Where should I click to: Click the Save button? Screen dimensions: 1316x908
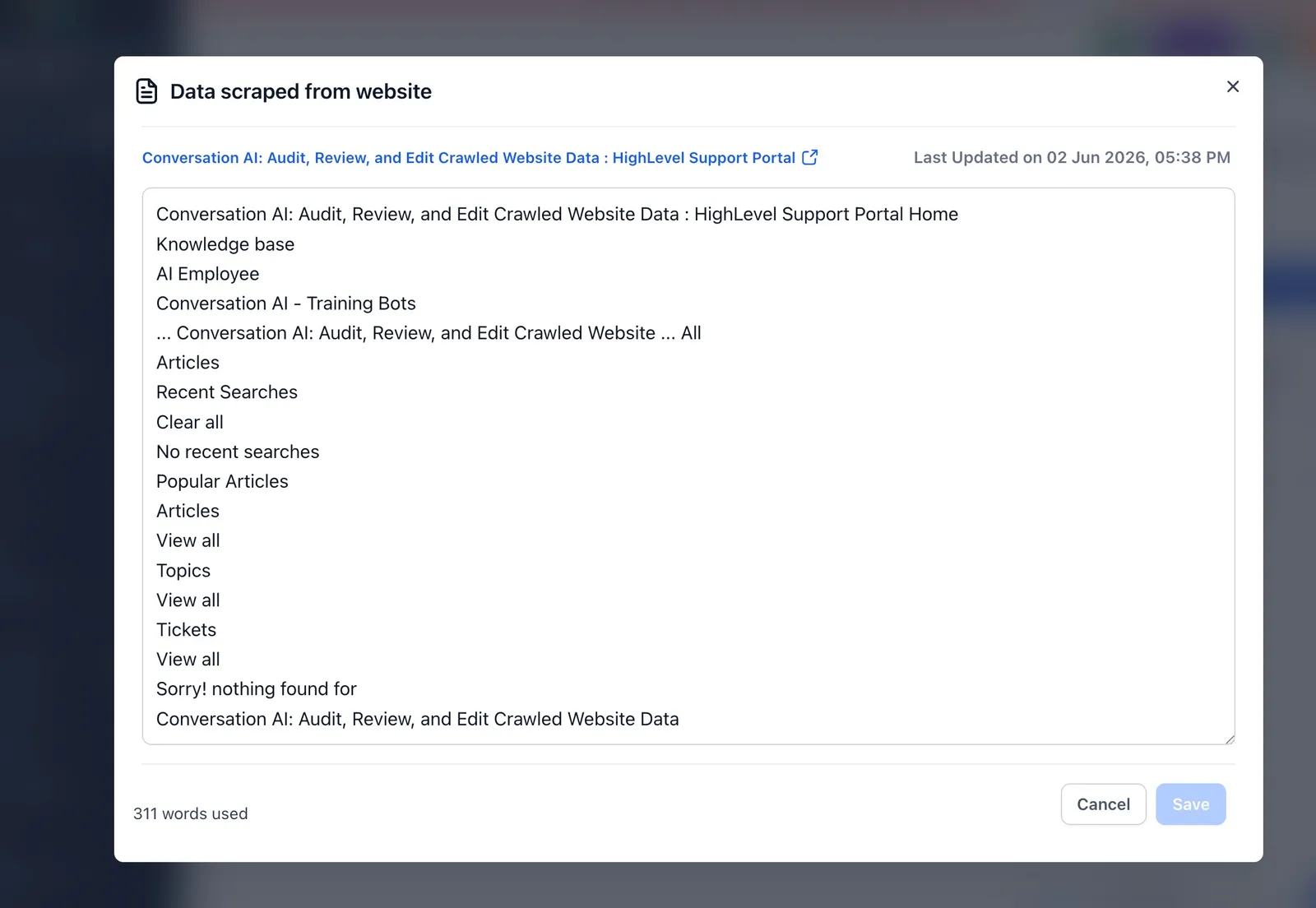[1190, 804]
